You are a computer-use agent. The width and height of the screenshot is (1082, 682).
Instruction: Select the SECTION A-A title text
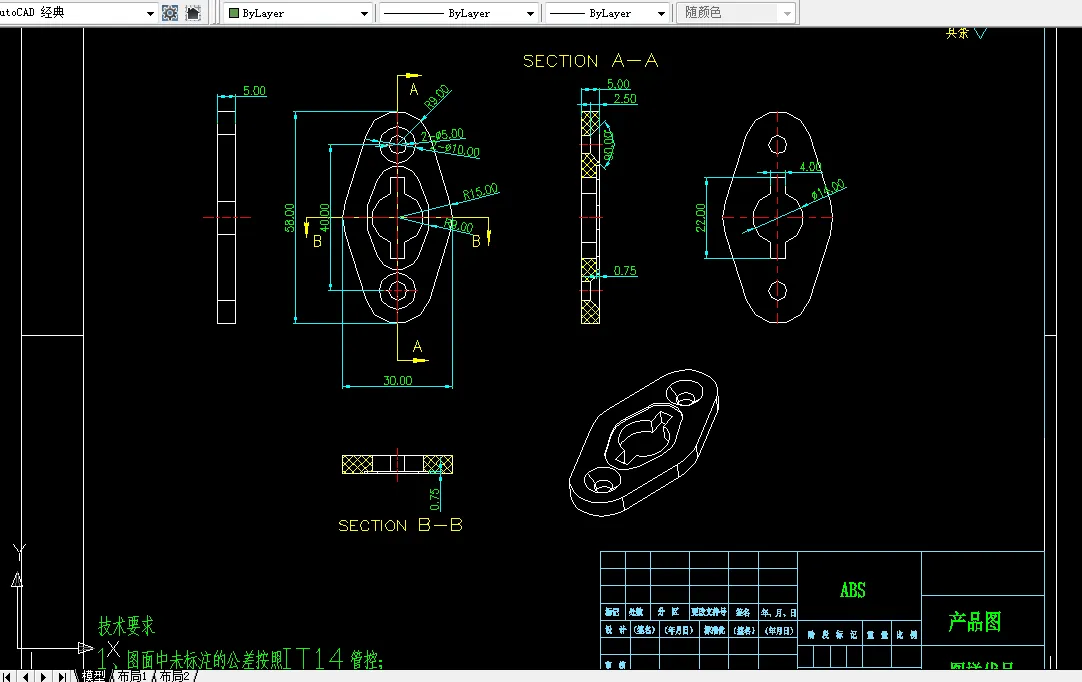tap(590, 61)
